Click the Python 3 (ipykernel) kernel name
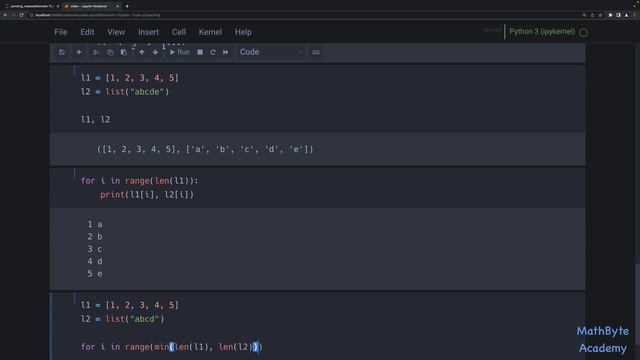Viewport: 640px width, 360px height. [x=542, y=31]
